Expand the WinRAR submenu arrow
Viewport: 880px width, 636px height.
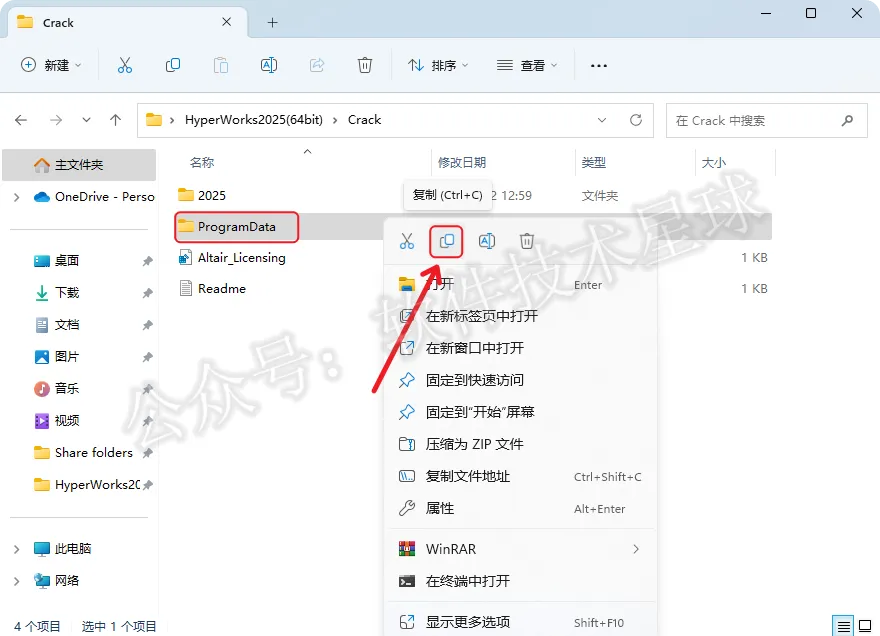636,549
